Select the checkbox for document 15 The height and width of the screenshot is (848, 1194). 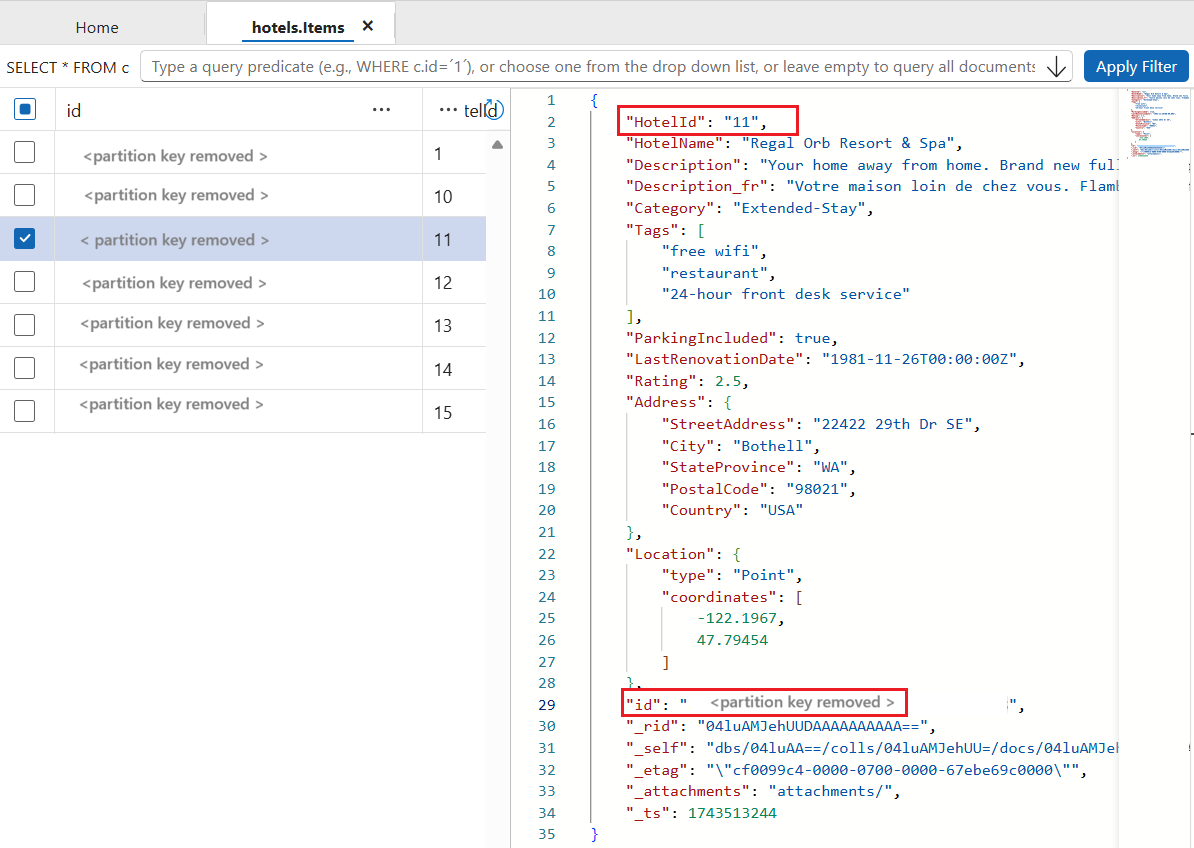tap(25, 411)
